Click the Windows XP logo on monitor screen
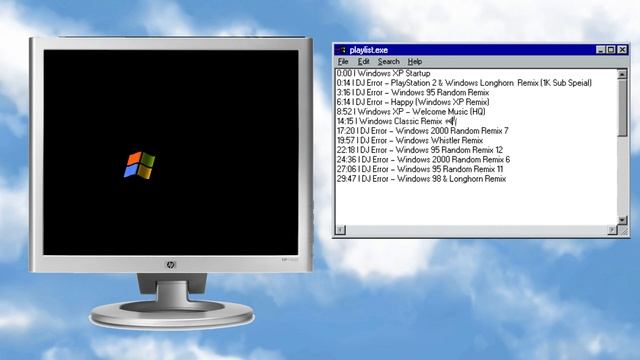 [x=140, y=165]
